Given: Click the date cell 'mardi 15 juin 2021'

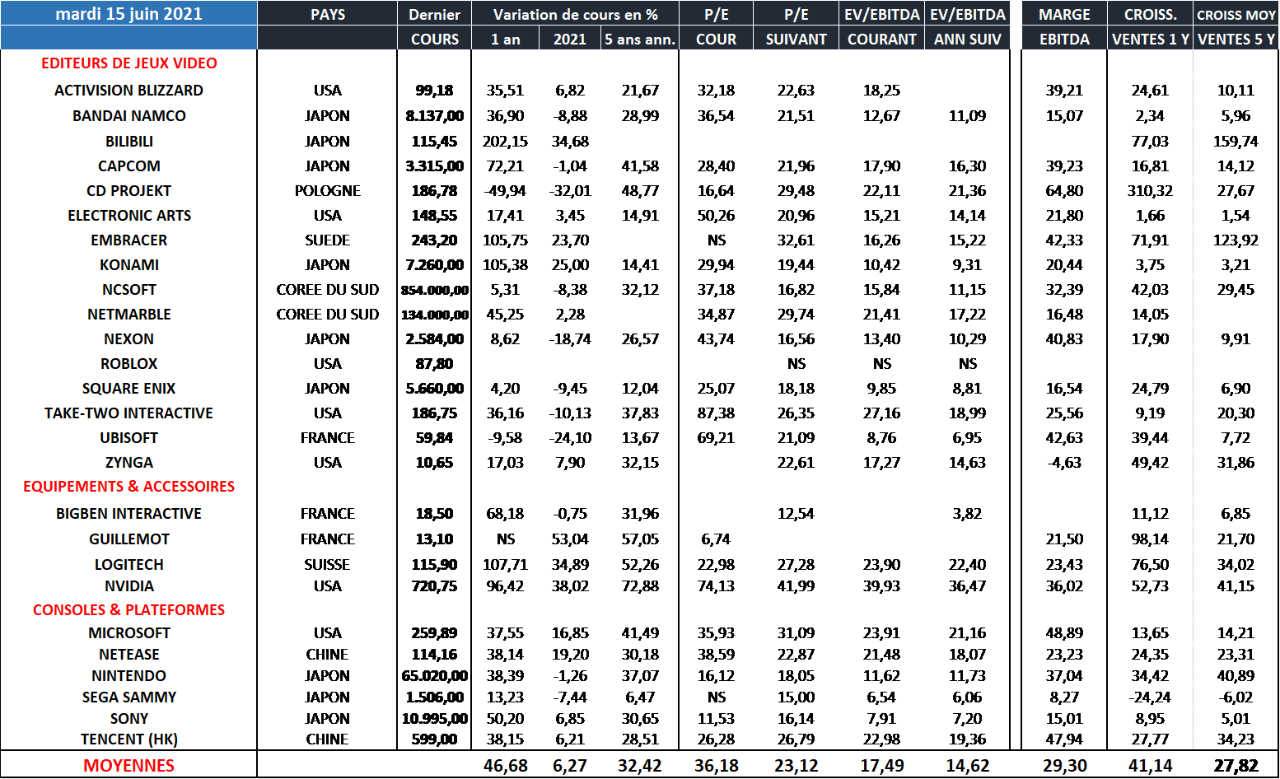Looking at the screenshot, I should click(129, 14).
